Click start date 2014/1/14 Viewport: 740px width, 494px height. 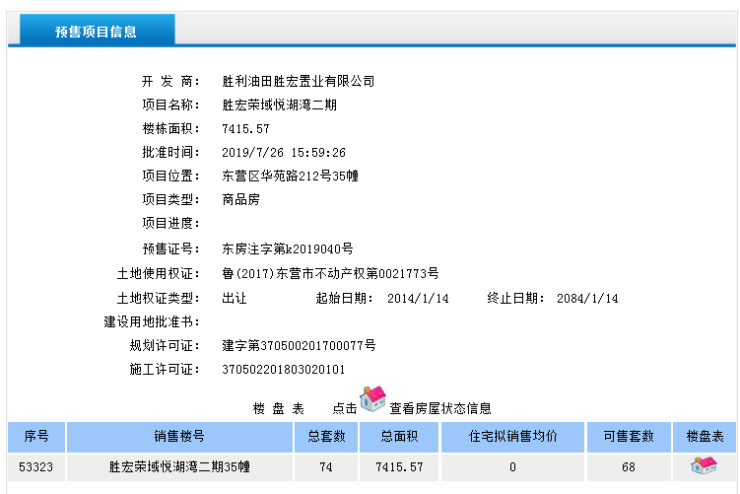coord(418,299)
